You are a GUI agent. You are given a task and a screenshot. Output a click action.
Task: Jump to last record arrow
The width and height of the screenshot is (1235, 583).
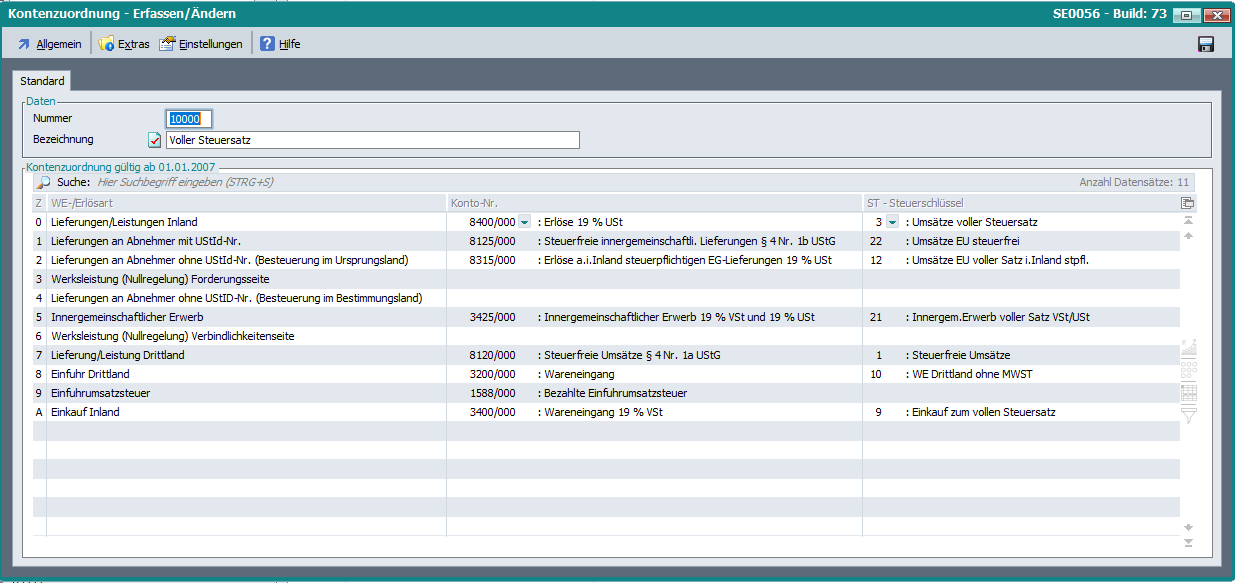pos(1188,543)
